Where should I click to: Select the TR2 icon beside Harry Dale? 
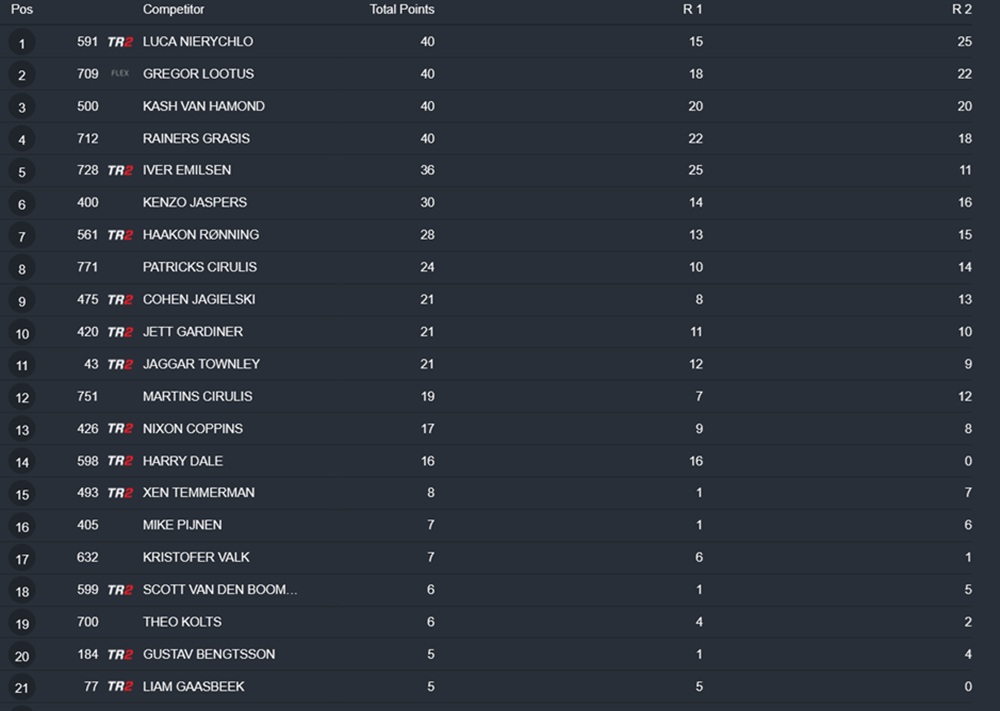[120, 461]
